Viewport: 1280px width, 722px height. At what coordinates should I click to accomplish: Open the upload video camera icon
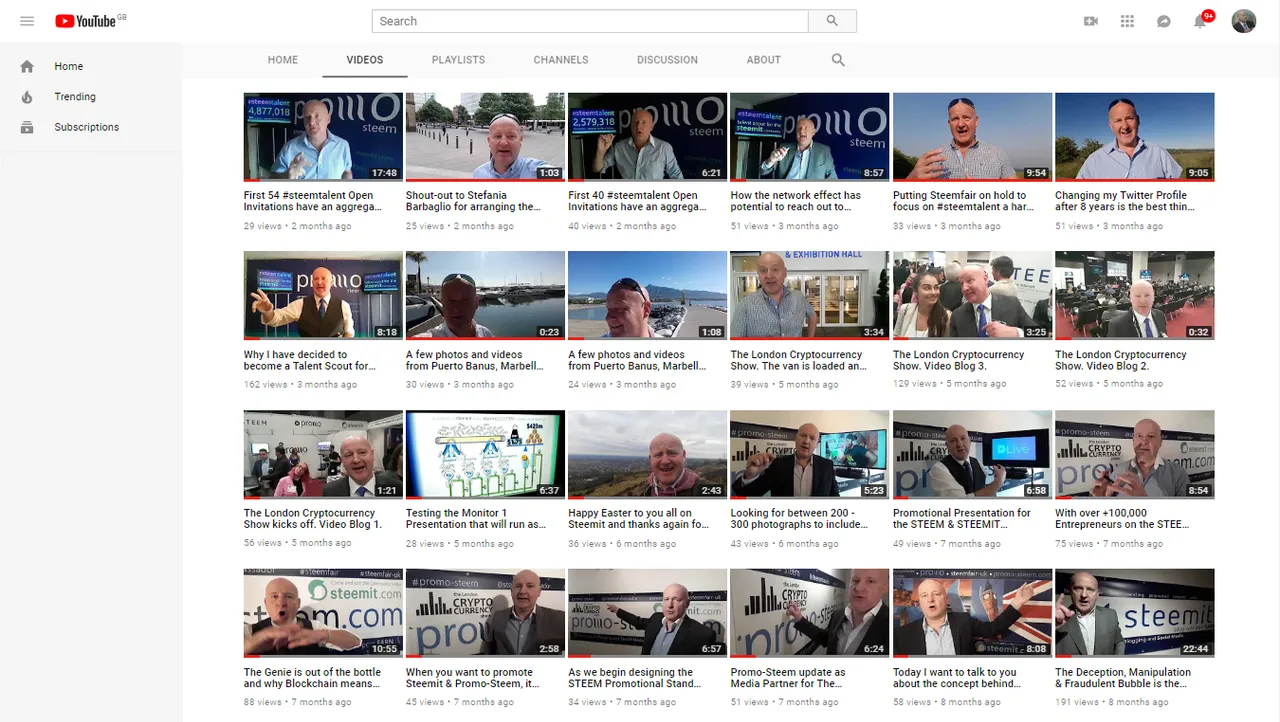coord(1091,21)
